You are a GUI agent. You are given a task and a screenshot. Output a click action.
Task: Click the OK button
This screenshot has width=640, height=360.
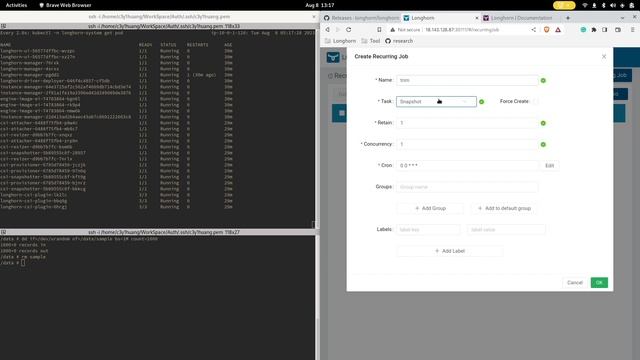(x=599, y=282)
